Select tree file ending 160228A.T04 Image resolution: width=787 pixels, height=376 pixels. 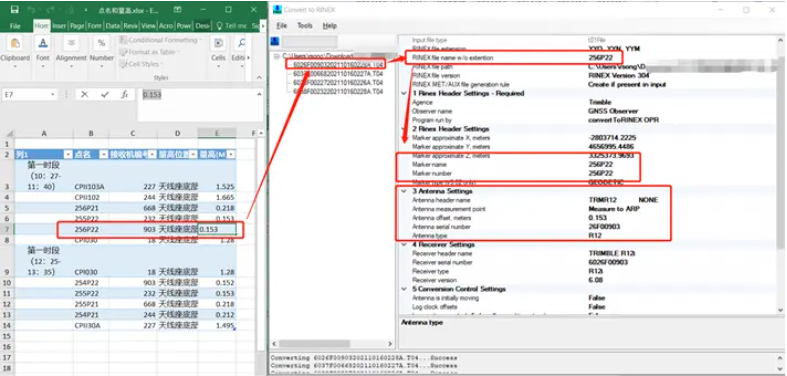coord(338,92)
